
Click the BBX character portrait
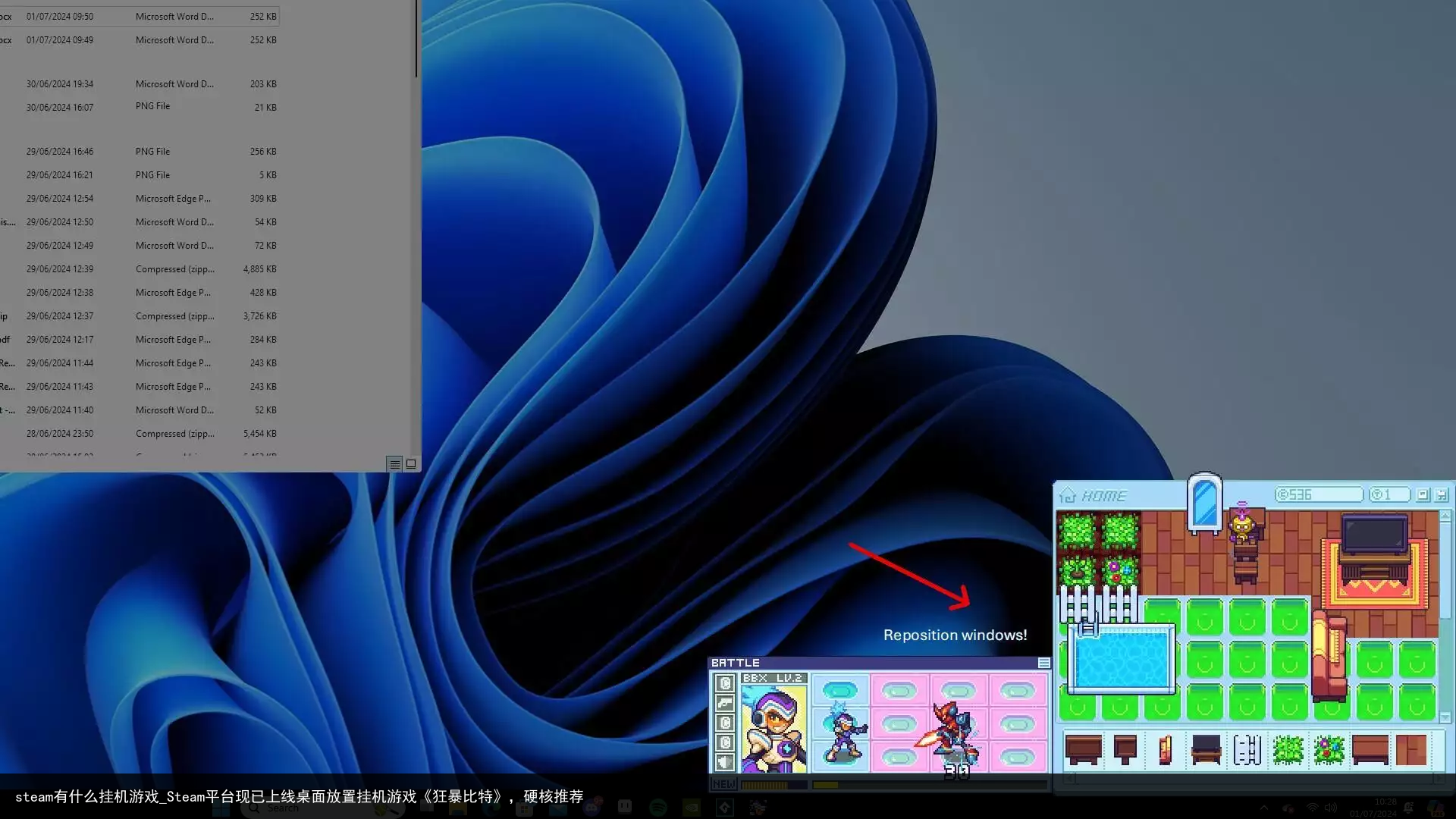click(773, 729)
